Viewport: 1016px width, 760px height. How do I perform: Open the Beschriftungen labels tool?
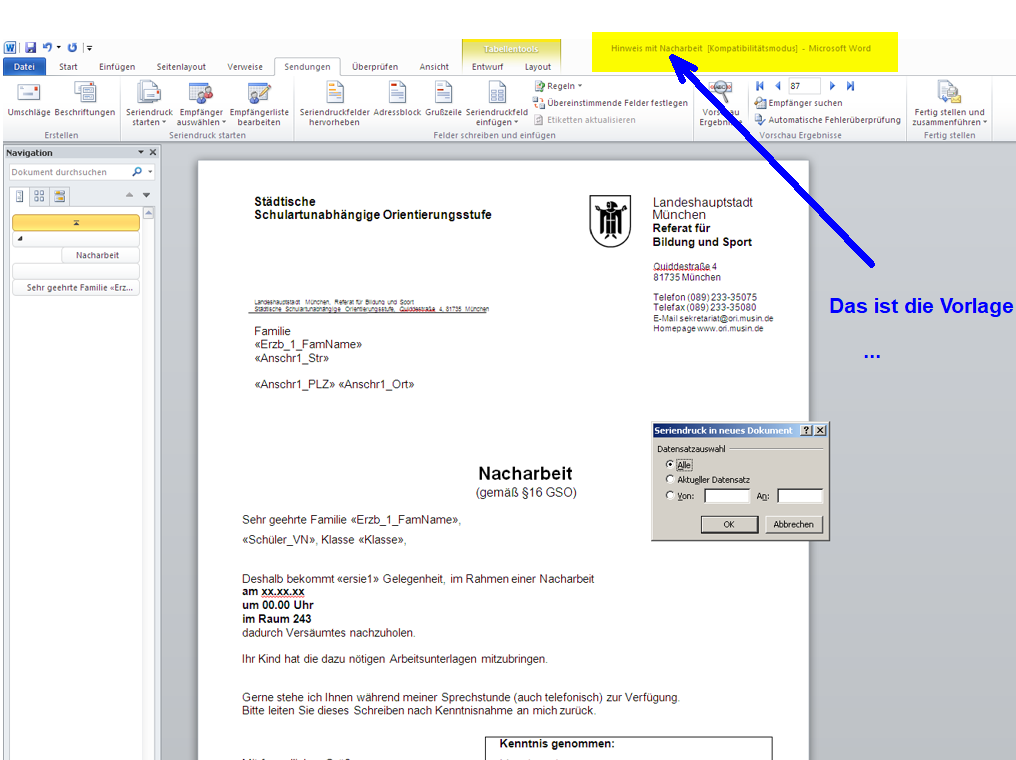coord(85,96)
